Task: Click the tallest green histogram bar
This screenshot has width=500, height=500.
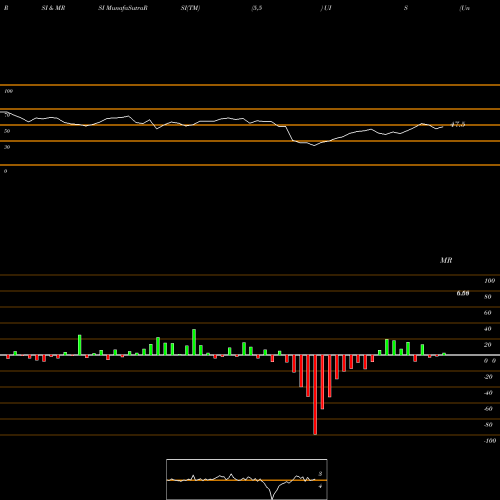Action: 194,342
